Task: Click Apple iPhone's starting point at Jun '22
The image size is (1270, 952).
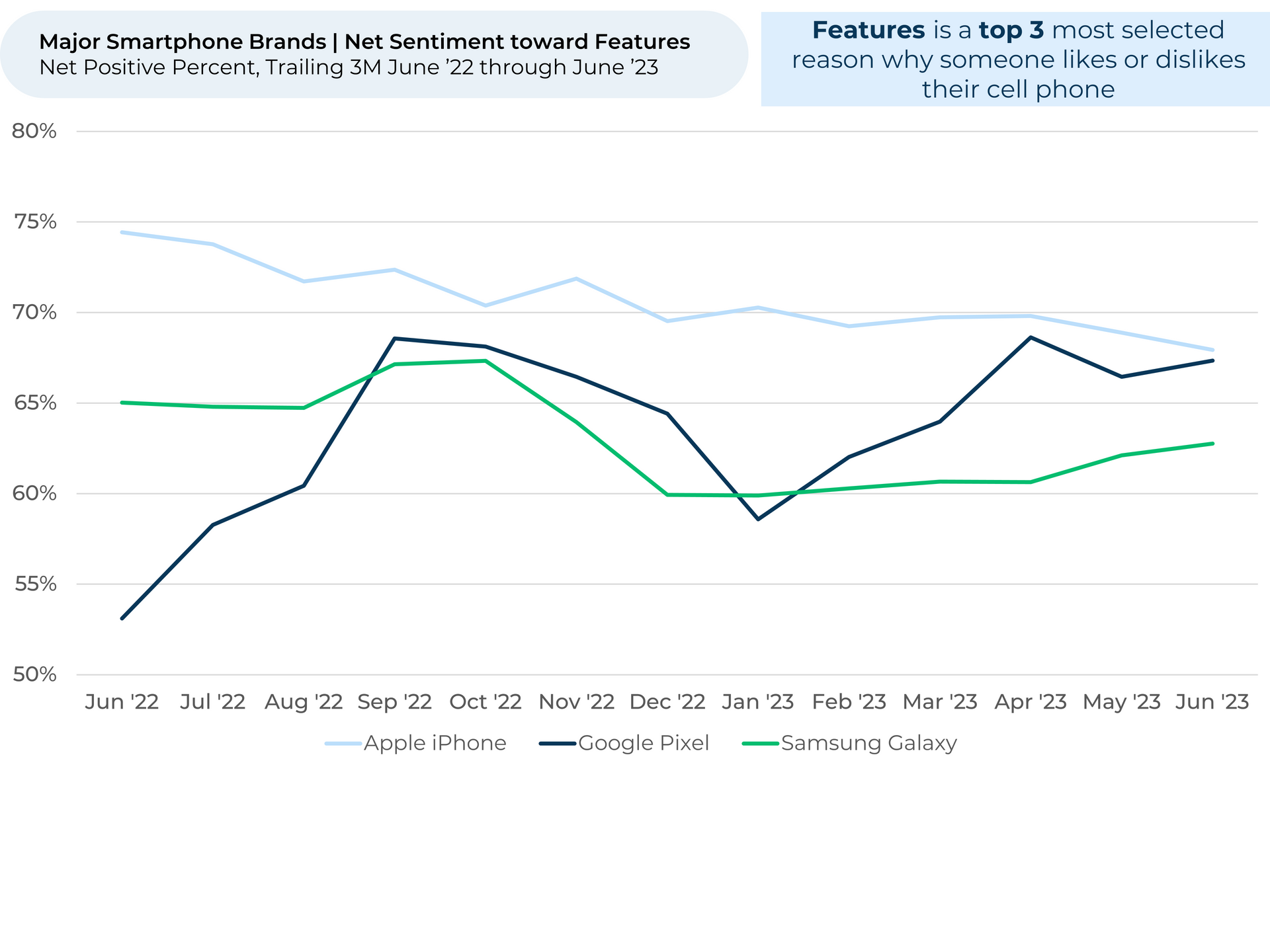Action: (122, 232)
